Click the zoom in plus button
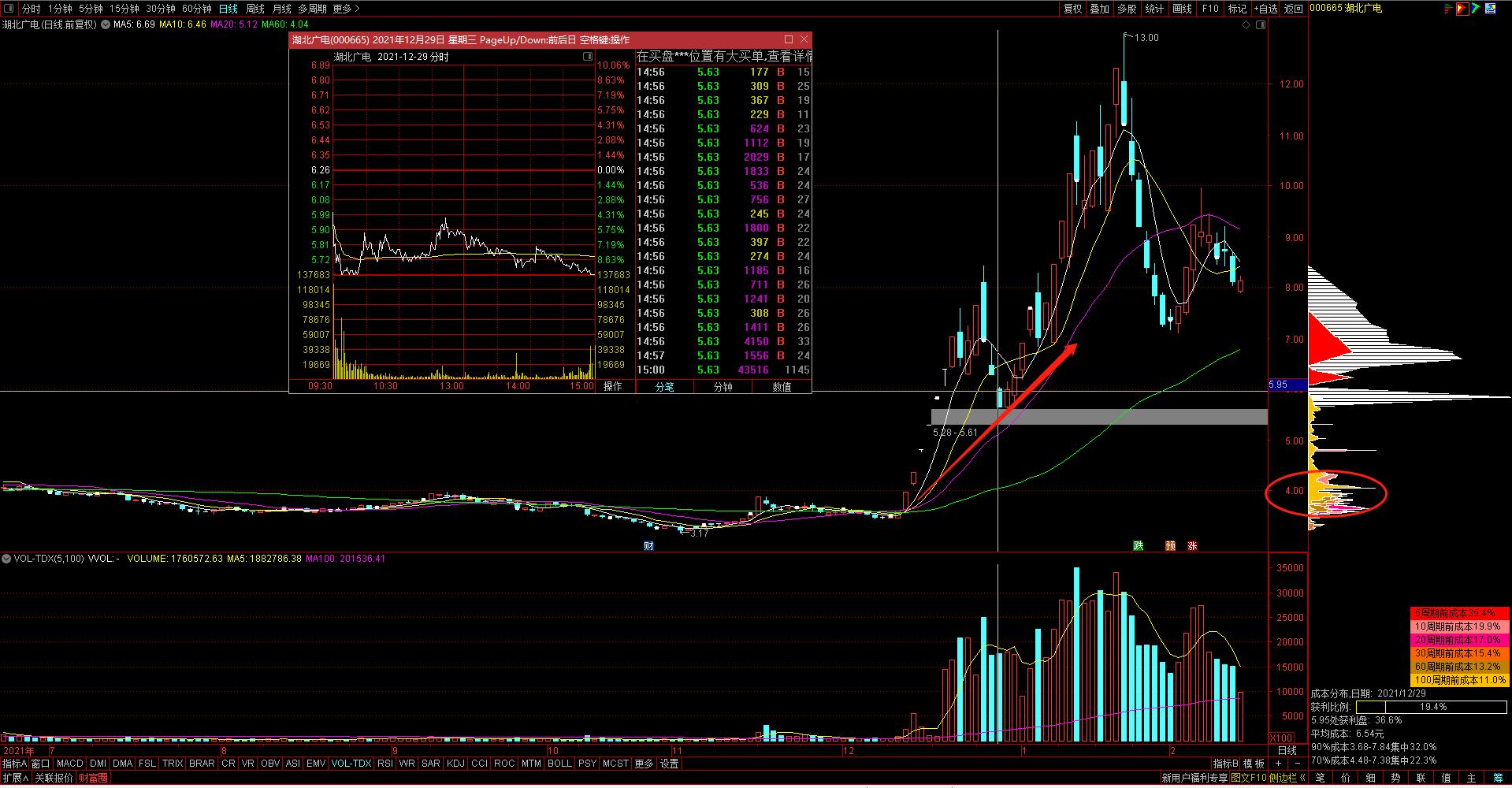The width and height of the screenshot is (1512, 788). [1278, 764]
